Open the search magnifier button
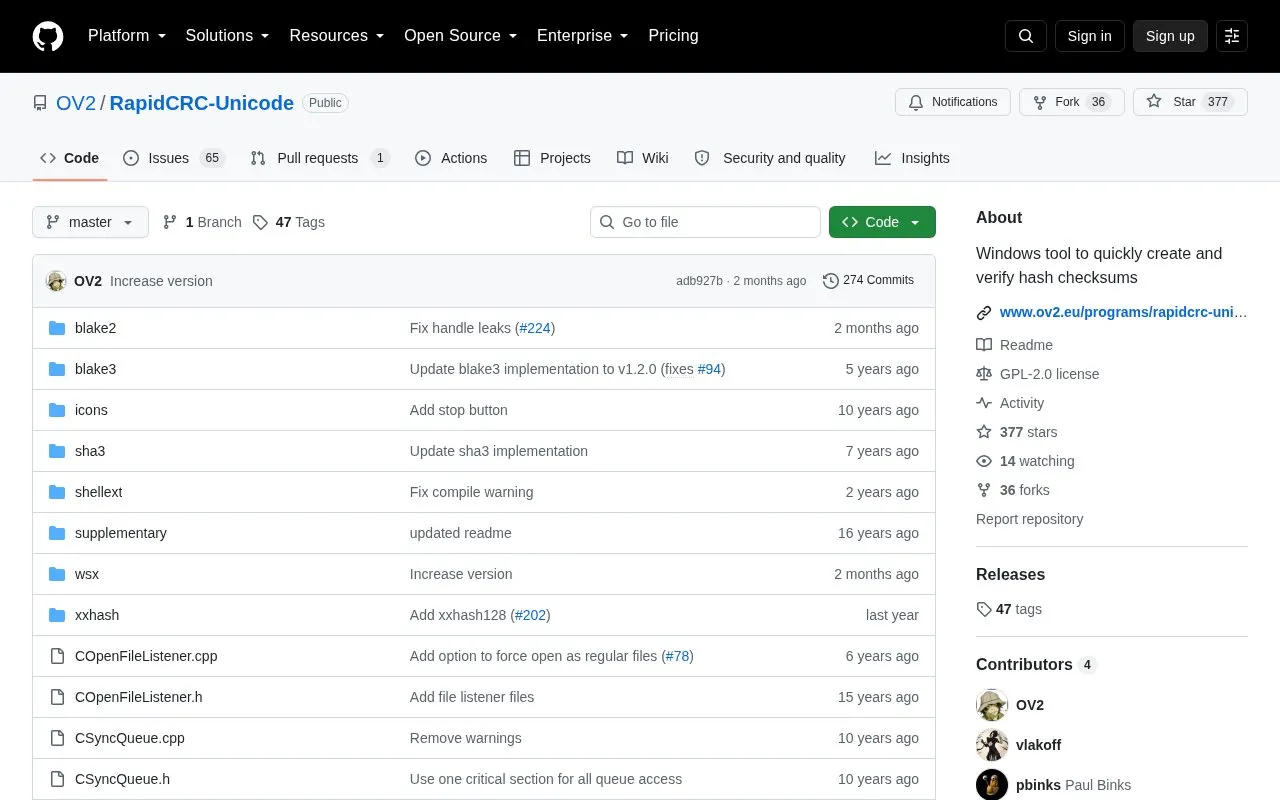 click(x=1026, y=36)
